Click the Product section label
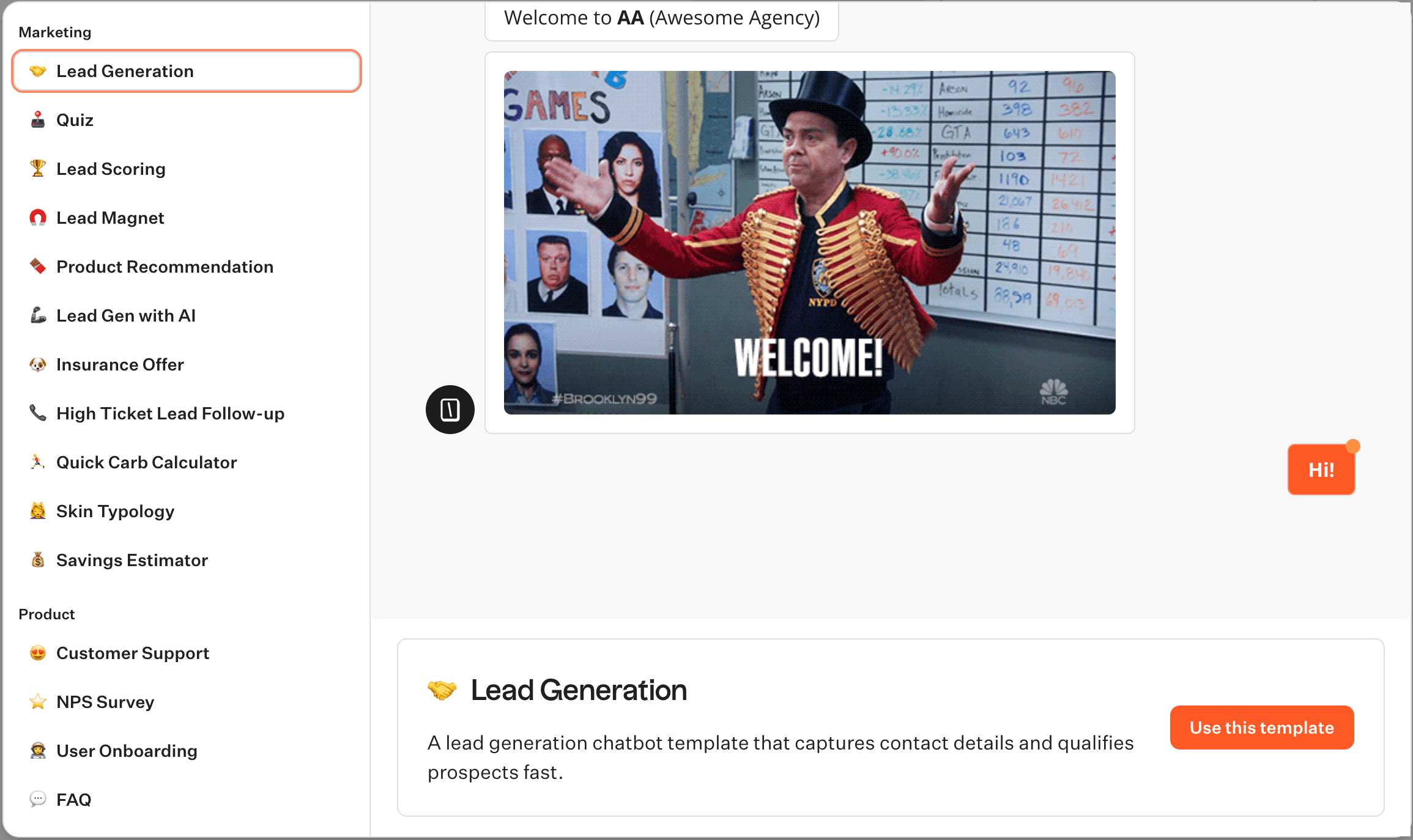Screen dimensions: 1413x840 [x=46, y=614]
